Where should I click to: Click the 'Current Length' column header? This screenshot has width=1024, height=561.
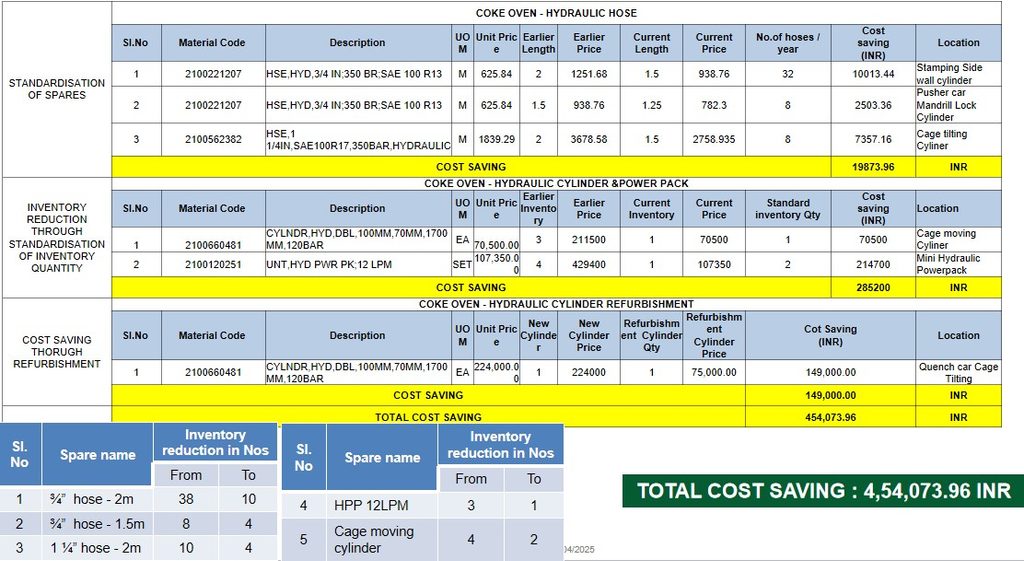pos(652,43)
